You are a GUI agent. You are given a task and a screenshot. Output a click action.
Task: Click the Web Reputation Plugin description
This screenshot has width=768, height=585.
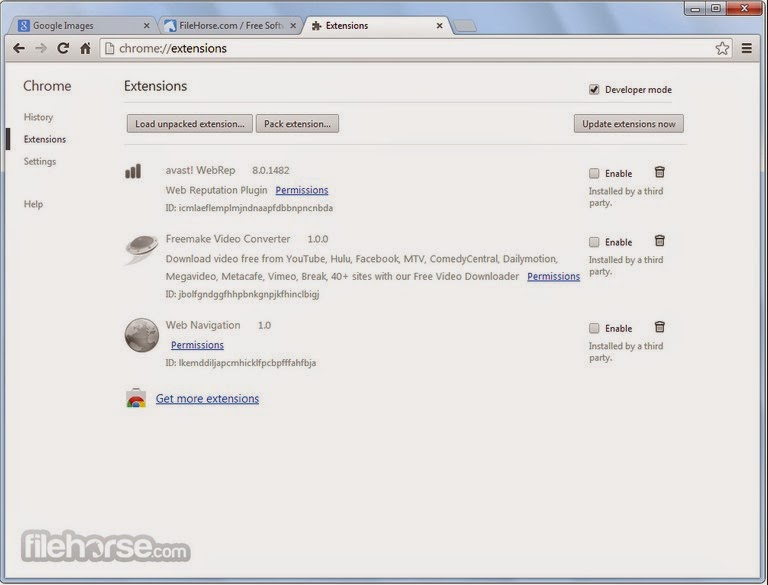pyautogui.click(x=216, y=190)
